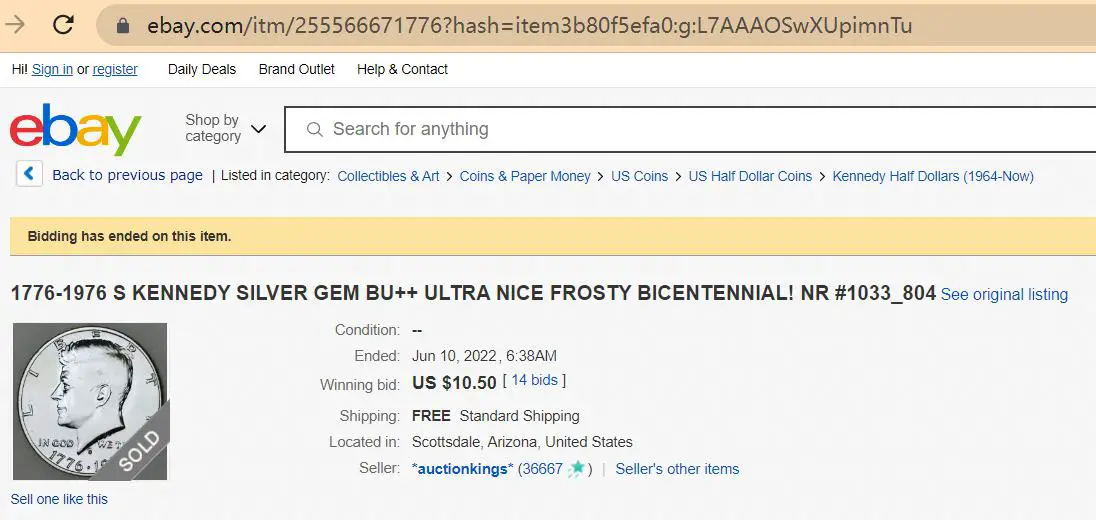This screenshot has height=520, width=1096.
Task: Click the Search for anything field
Action: click(690, 129)
